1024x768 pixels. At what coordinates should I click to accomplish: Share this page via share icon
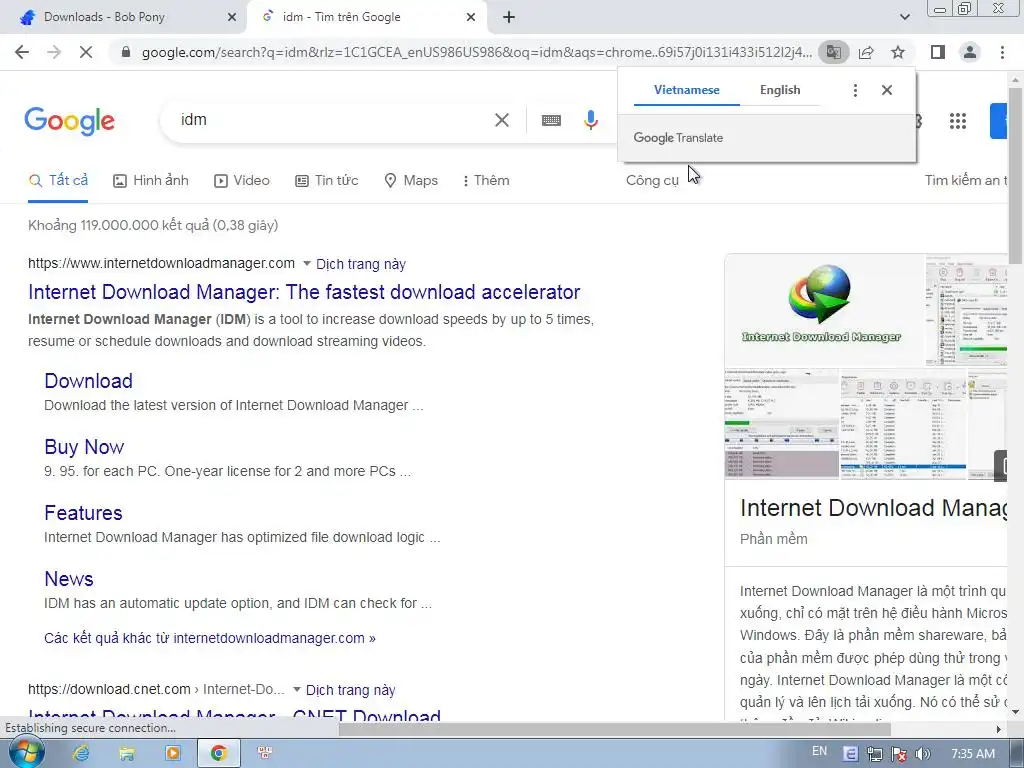866,52
